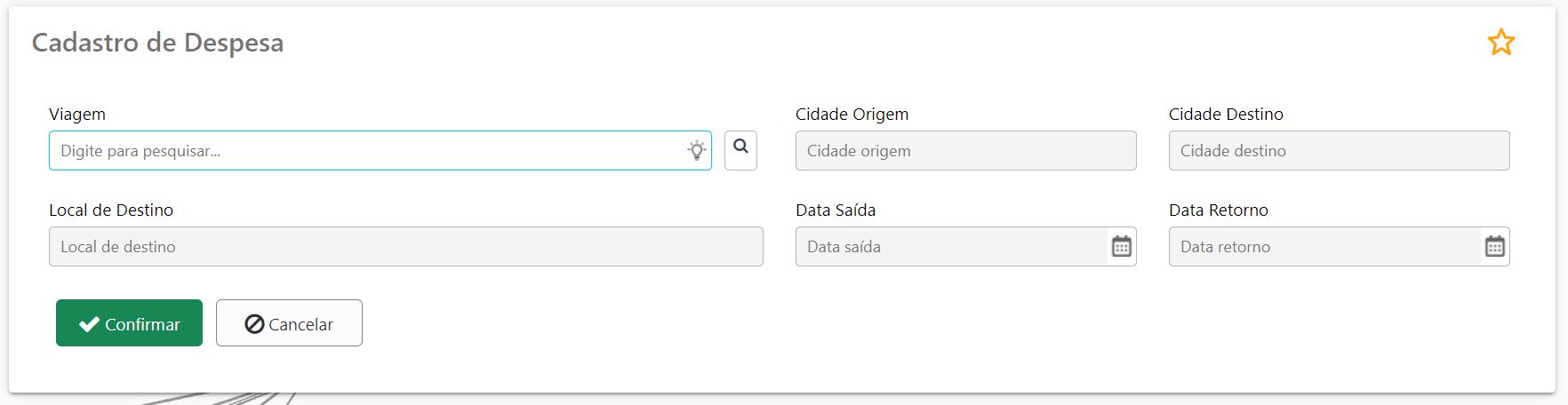Screen dimensions: 1568x405
Task: Mark page as favorite with star icon
Action: point(1501,42)
